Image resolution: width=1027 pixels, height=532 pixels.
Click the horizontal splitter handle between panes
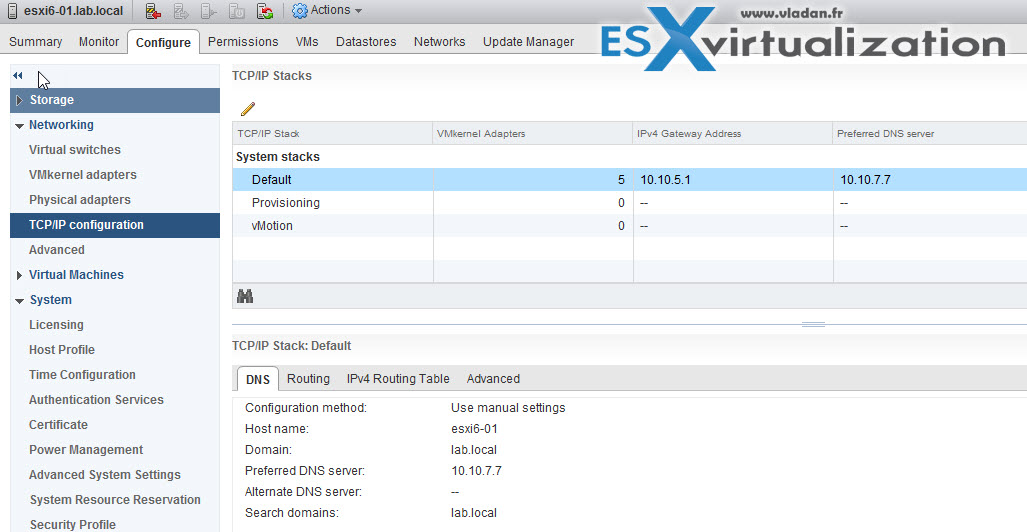tap(813, 324)
